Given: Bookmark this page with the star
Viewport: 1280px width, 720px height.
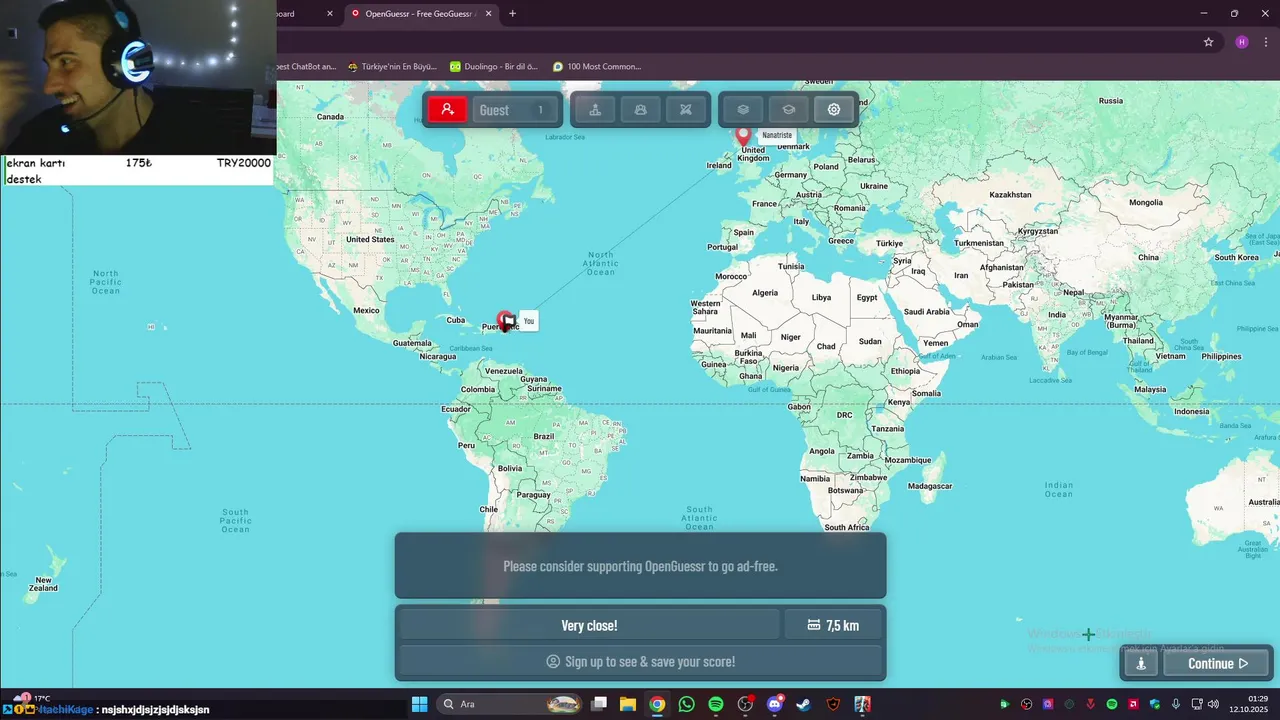Looking at the screenshot, I should 1208,42.
